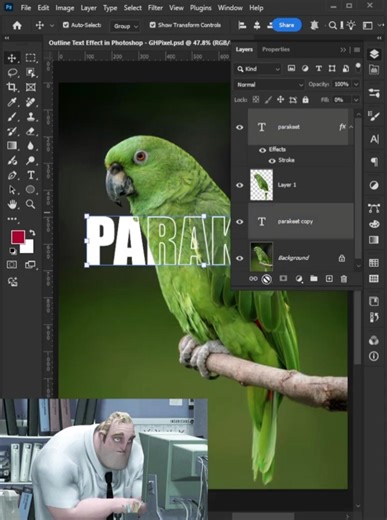Select the Crop tool

coord(12,87)
